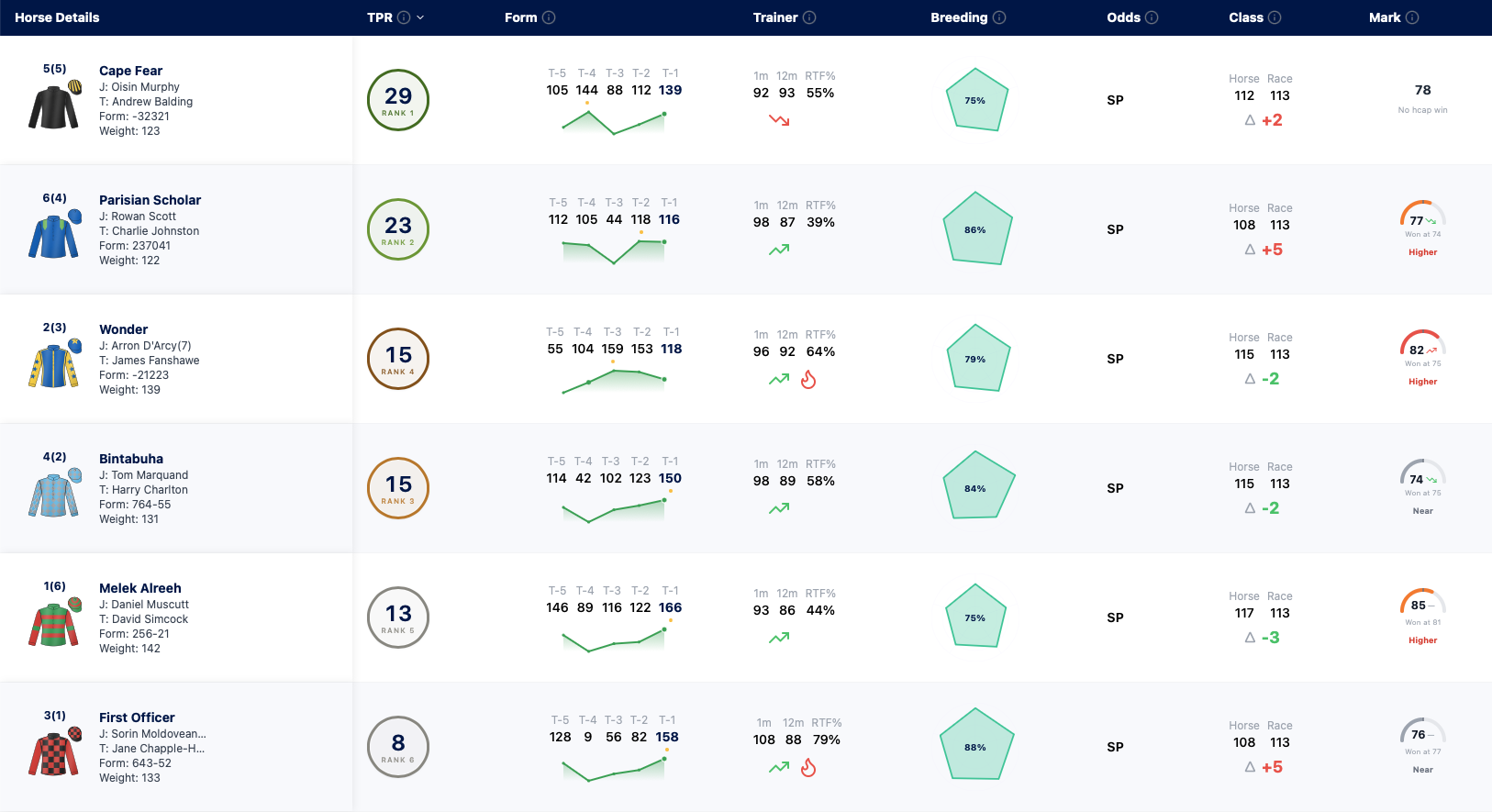Viewport: 1492px width, 812px height.
Task: Click the Trainer column info icon
Action: tap(809, 17)
